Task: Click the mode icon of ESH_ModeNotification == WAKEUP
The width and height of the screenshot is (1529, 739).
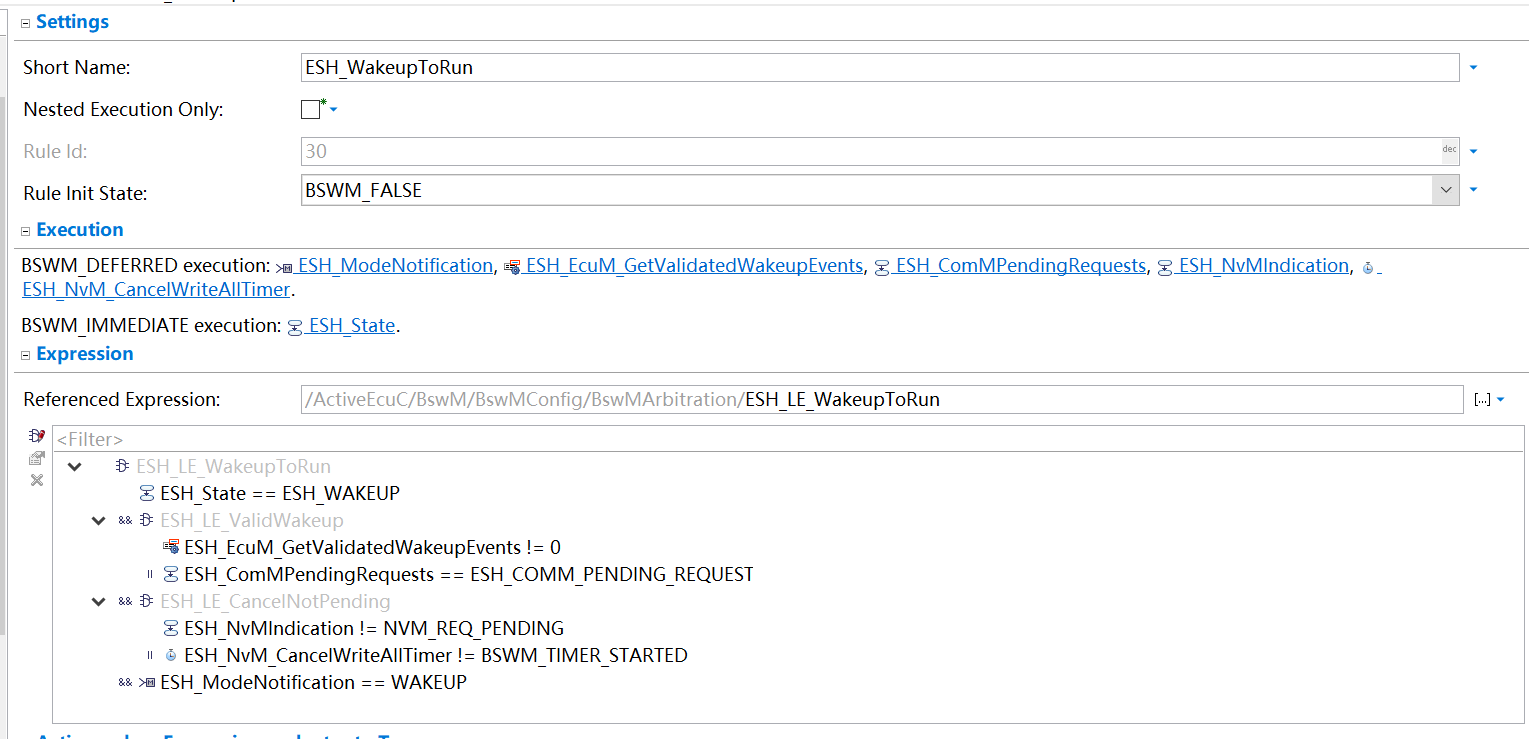Action: 147,682
